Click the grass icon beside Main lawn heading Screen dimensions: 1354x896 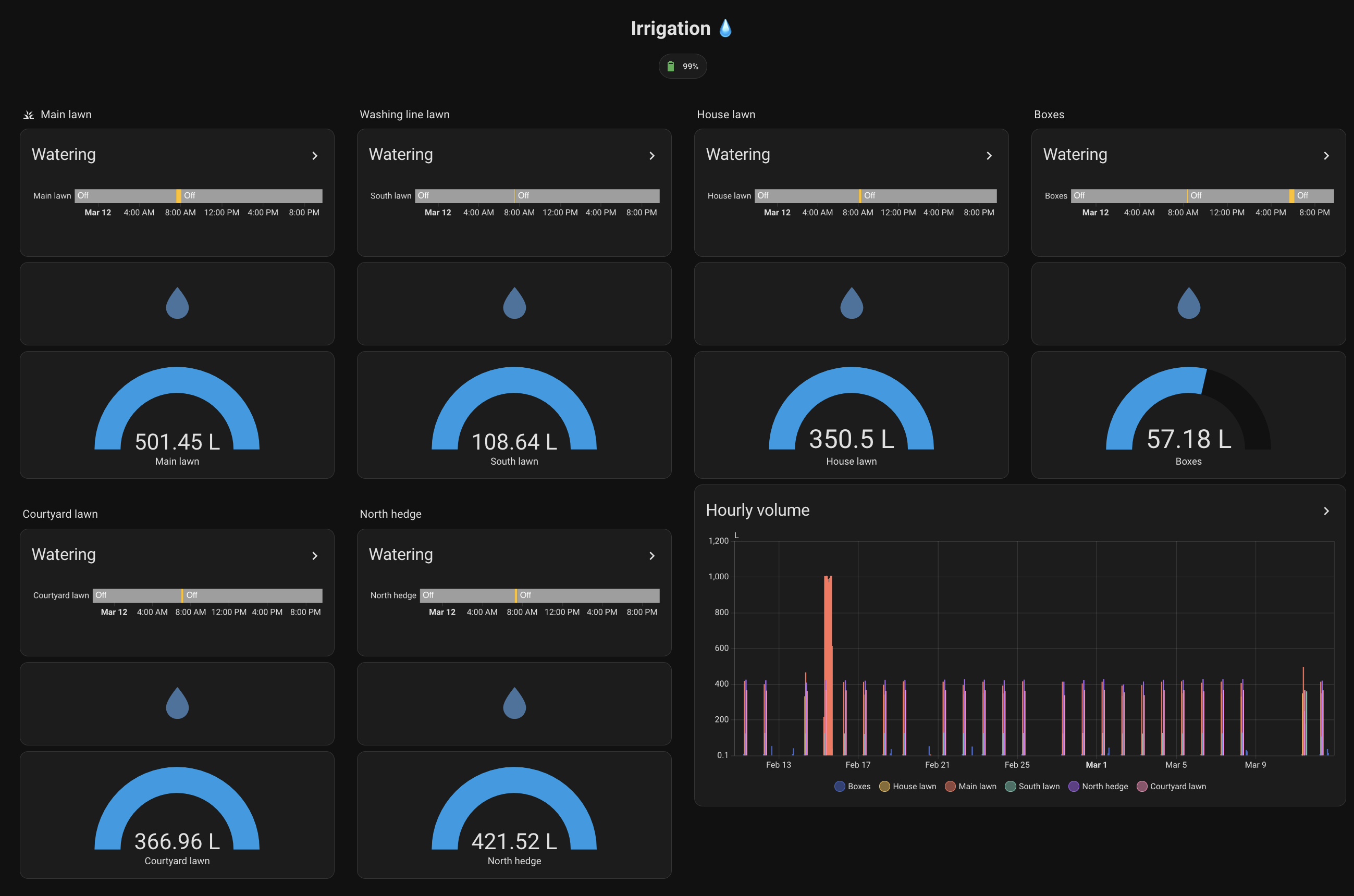pyautogui.click(x=28, y=114)
